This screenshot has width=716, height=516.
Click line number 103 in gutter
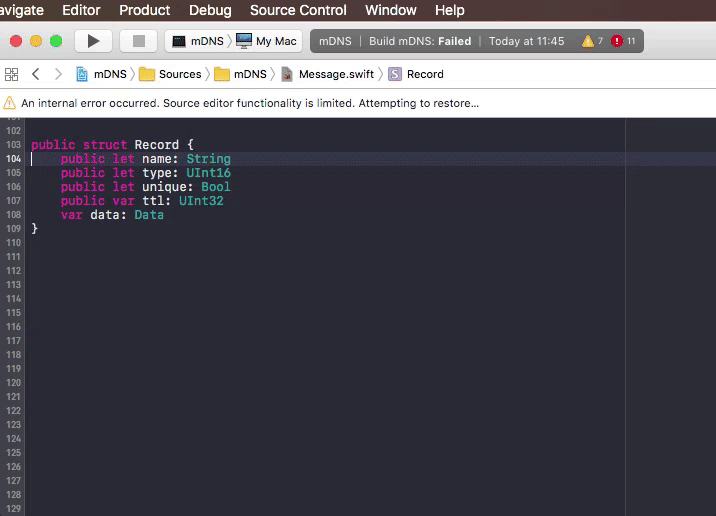pos(13,145)
